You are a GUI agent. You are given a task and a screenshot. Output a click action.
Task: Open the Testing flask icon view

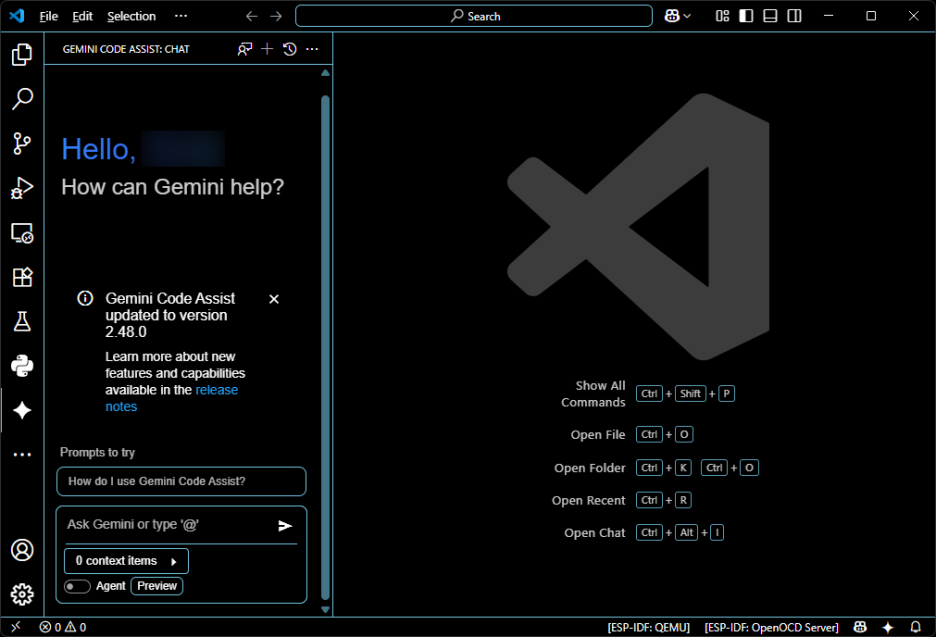pyautogui.click(x=22, y=321)
